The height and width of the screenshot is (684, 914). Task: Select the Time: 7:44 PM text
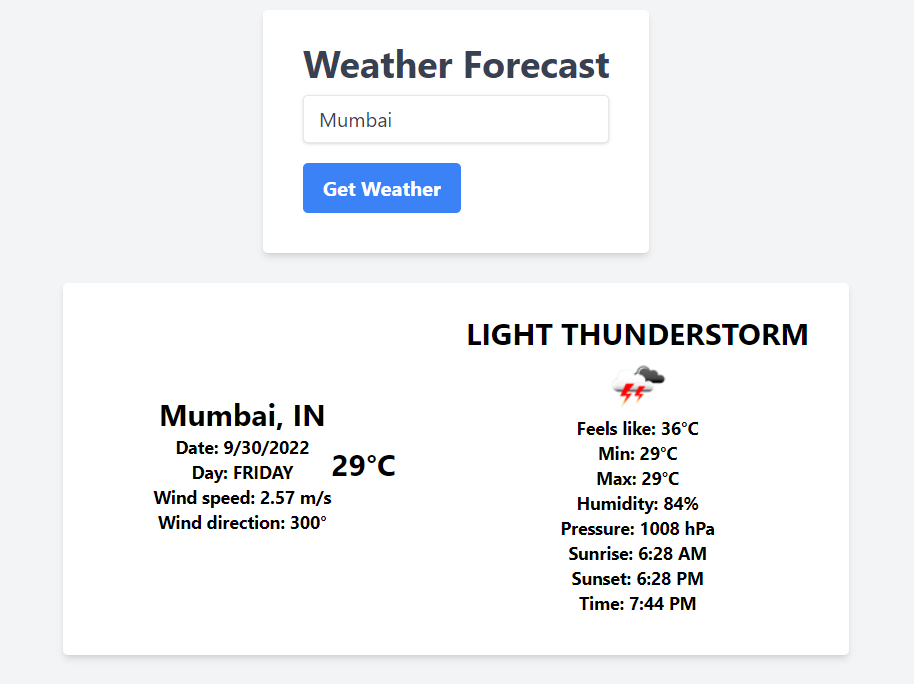[637, 603]
